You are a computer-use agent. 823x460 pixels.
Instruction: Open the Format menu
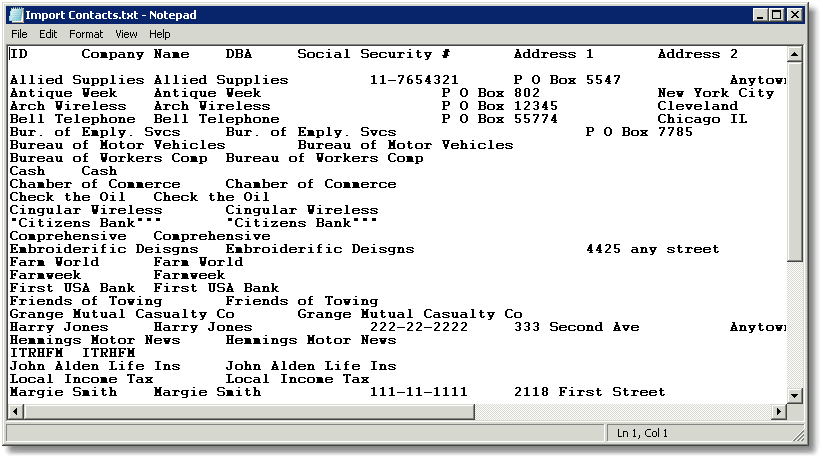click(x=86, y=34)
